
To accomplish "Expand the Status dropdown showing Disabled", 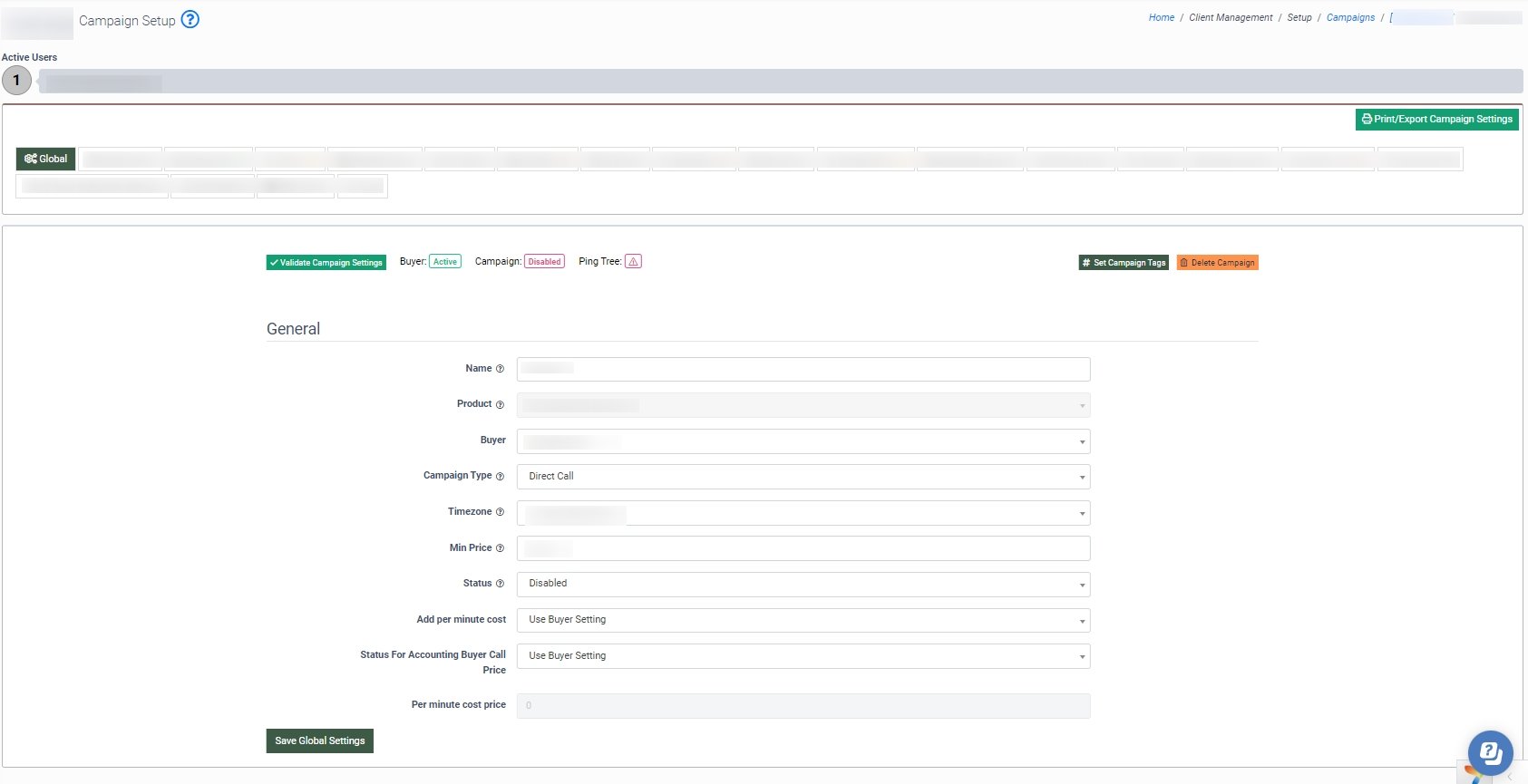I will (803, 584).
